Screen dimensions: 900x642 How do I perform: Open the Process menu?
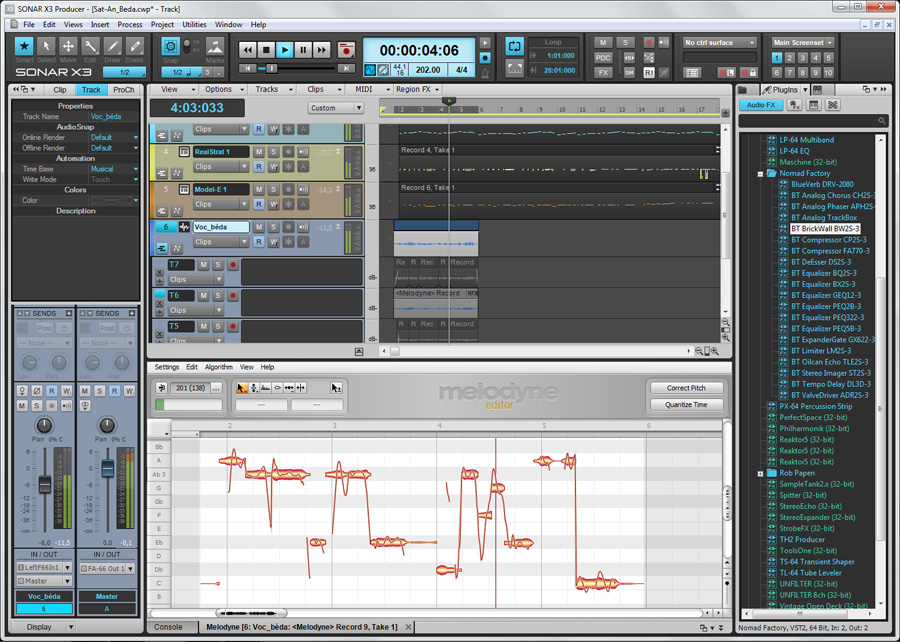(x=129, y=24)
